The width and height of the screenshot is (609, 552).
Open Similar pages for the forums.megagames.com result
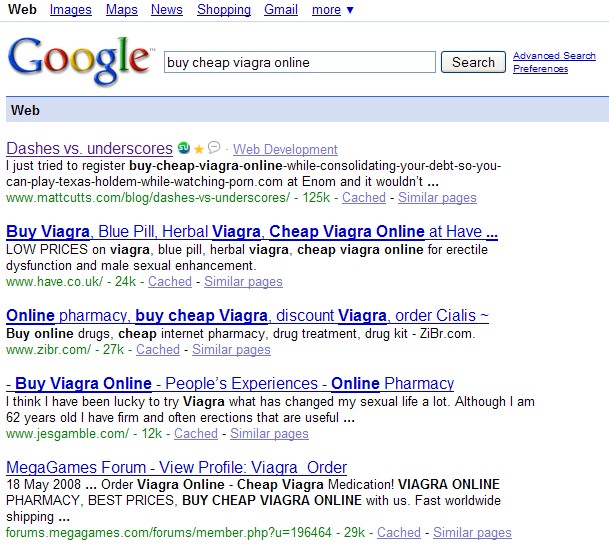coord(472,532)
